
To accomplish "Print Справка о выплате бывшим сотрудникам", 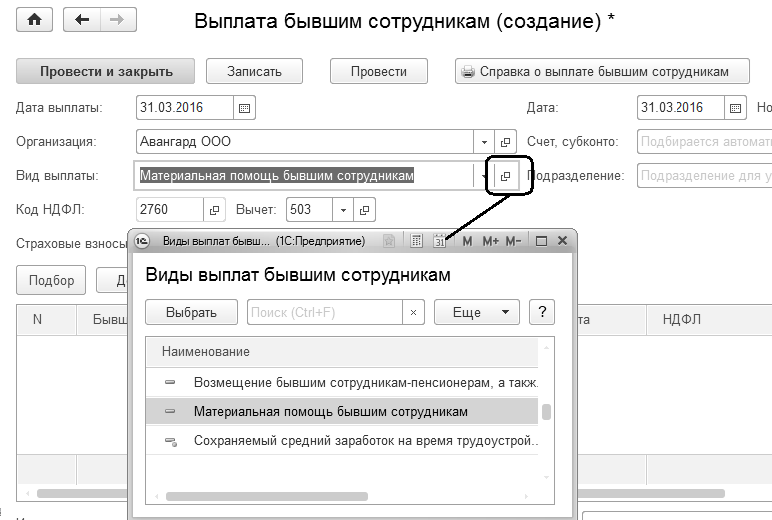I will coord(602,71).
